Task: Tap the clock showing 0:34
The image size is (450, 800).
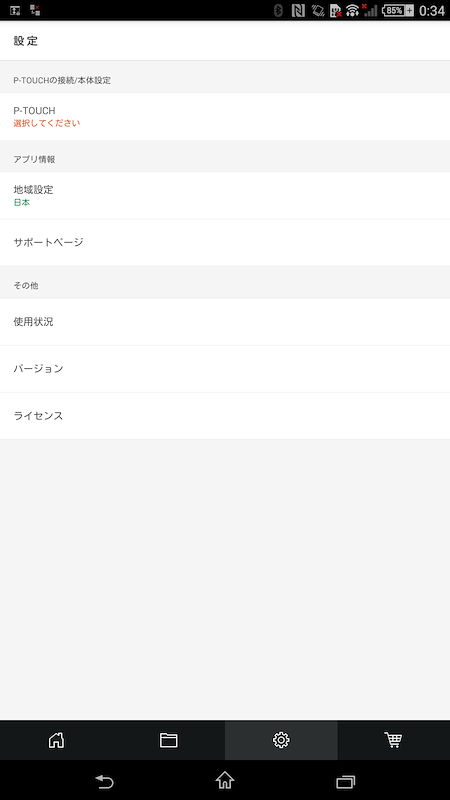Action: point(432,10)
